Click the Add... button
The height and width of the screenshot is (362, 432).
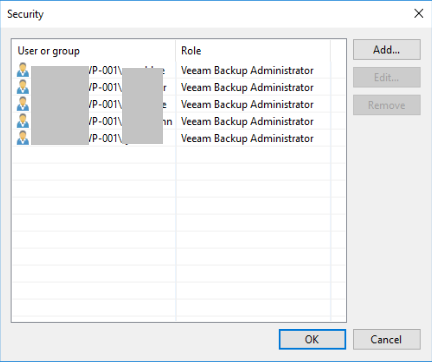pyautogui.click(x=387, y=50)
